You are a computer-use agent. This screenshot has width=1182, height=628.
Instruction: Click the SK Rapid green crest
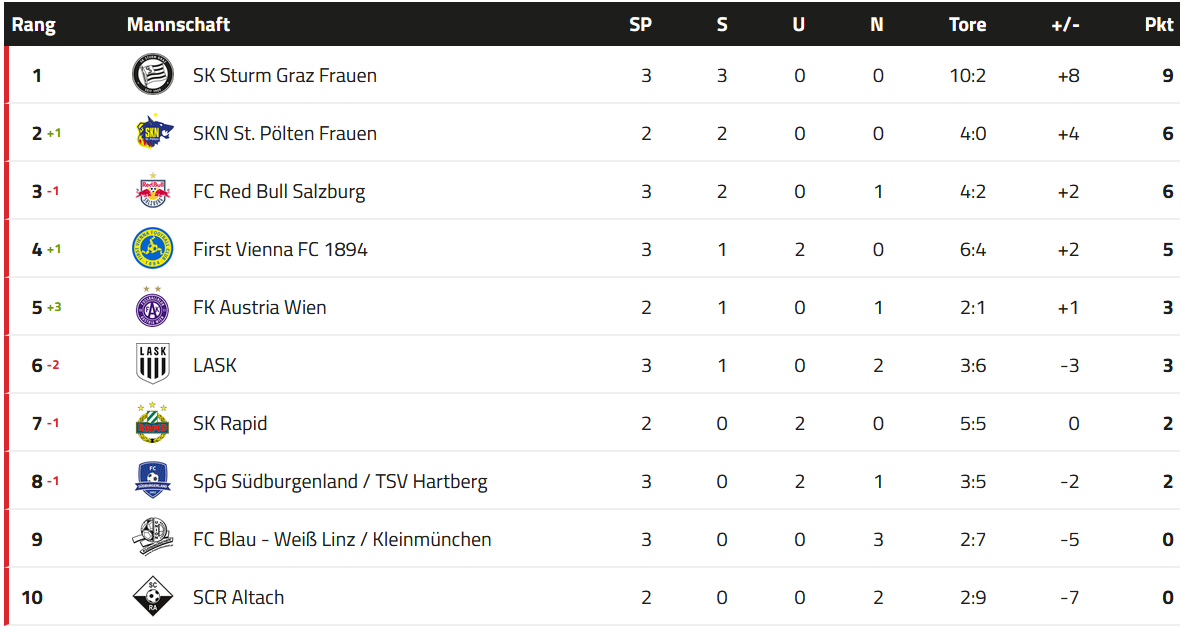[152, 422]
